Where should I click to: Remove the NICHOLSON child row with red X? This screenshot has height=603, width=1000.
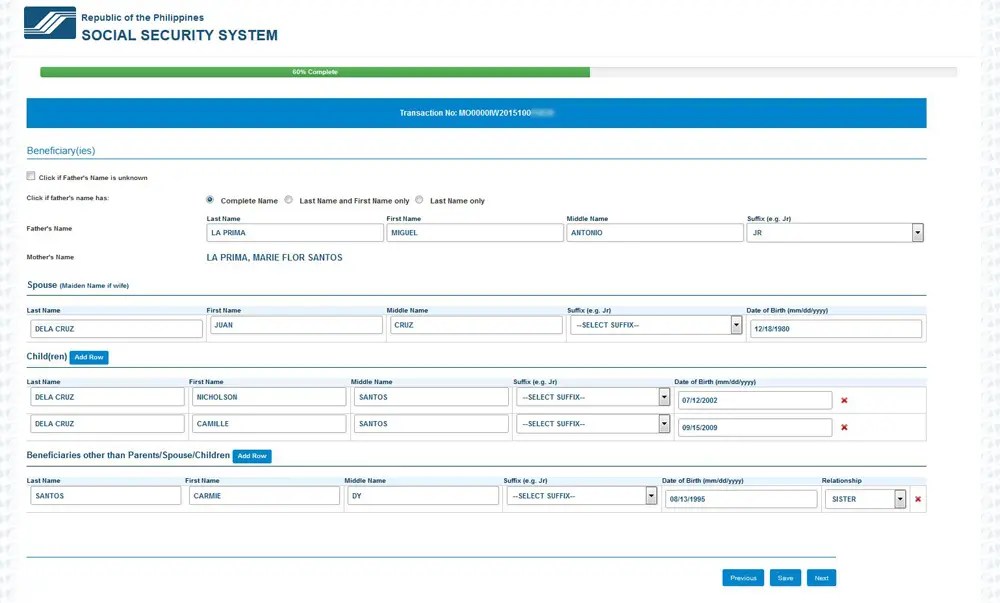click(x=844, y=400)
